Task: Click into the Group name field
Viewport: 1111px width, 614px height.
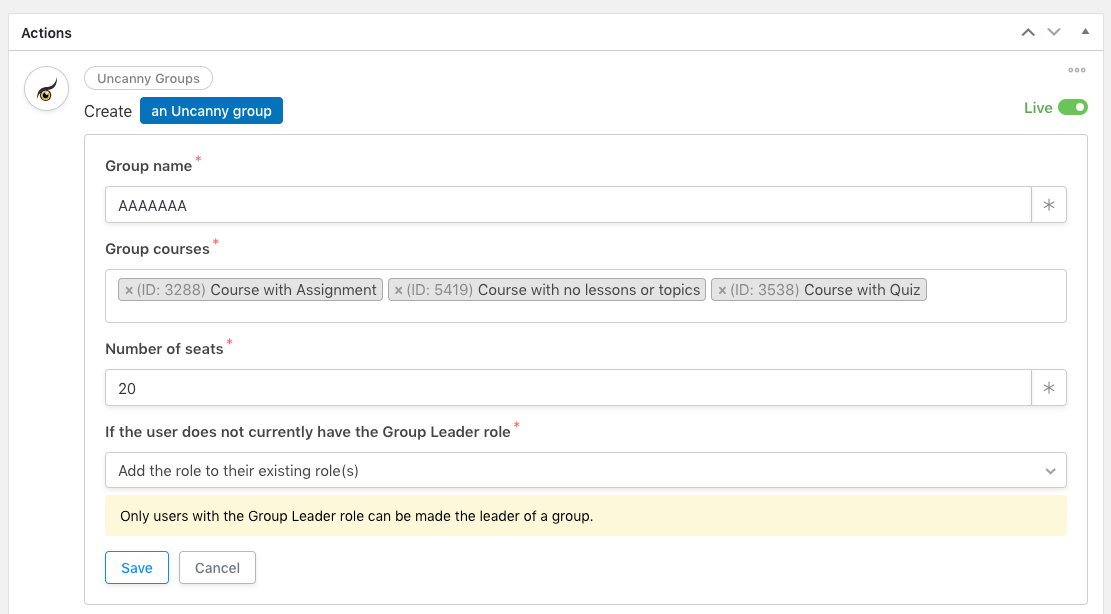Action: [x=568, y=205]
